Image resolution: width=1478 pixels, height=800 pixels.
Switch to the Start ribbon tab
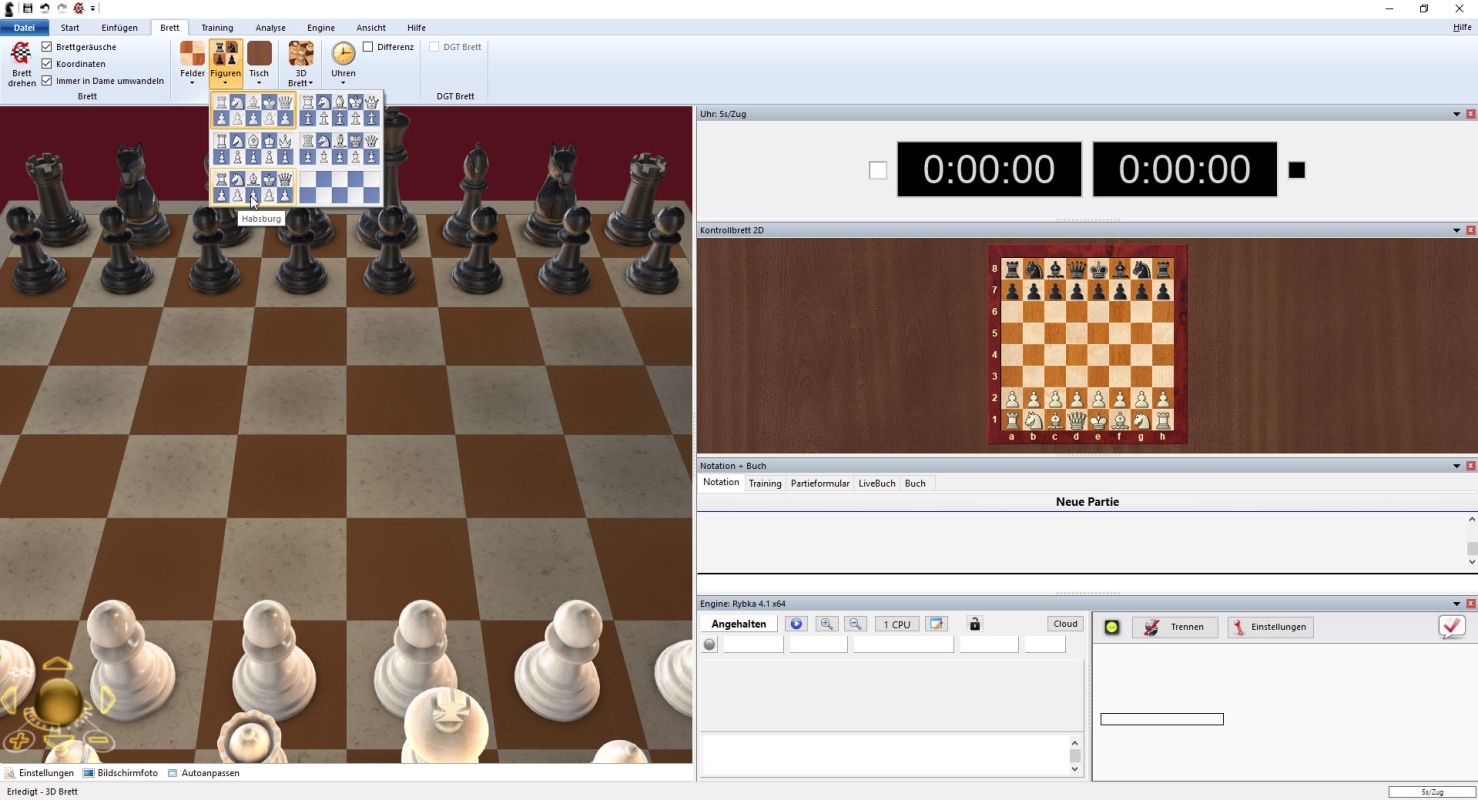[70, 28]
